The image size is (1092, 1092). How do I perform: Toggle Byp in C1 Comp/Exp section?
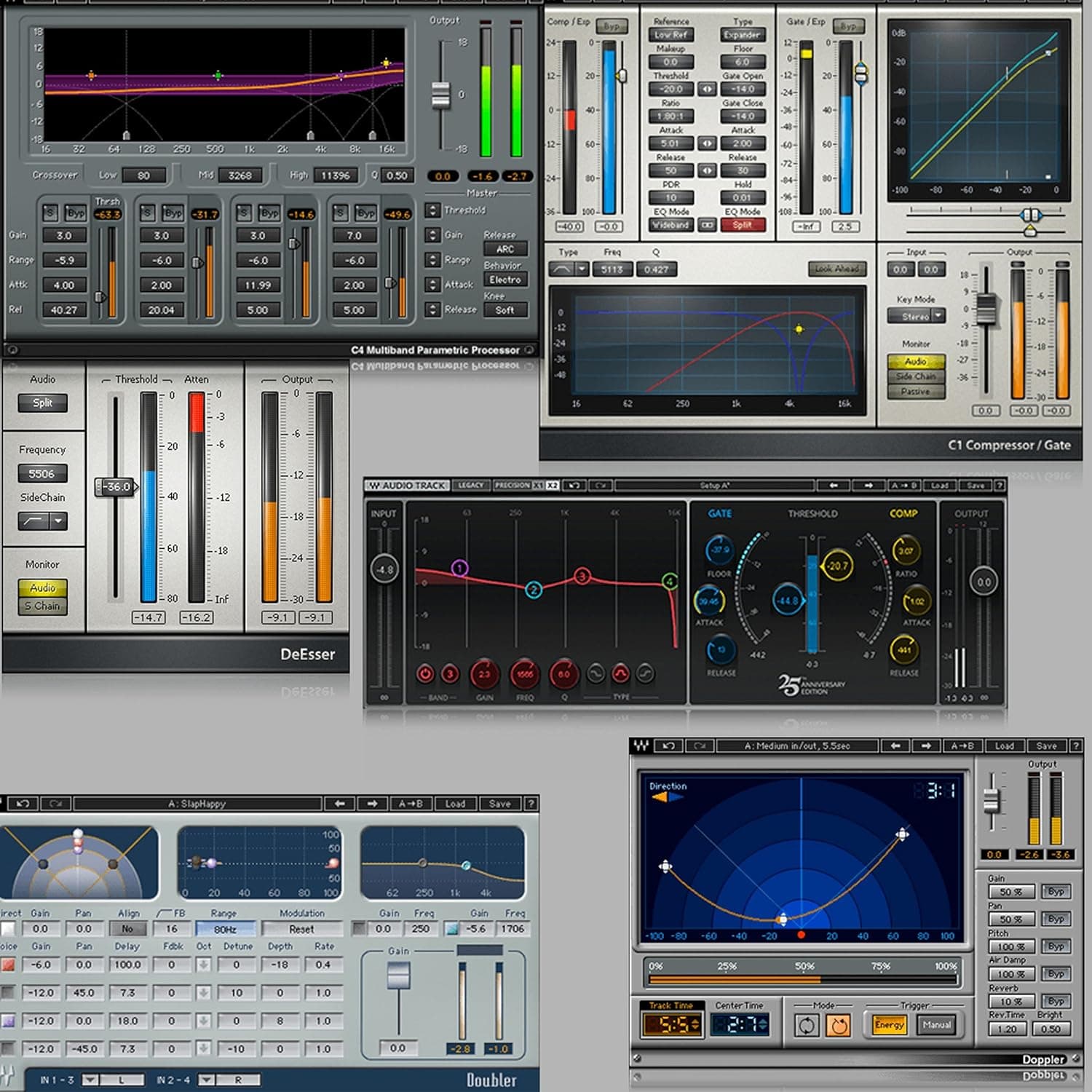[x=612, y=24]
